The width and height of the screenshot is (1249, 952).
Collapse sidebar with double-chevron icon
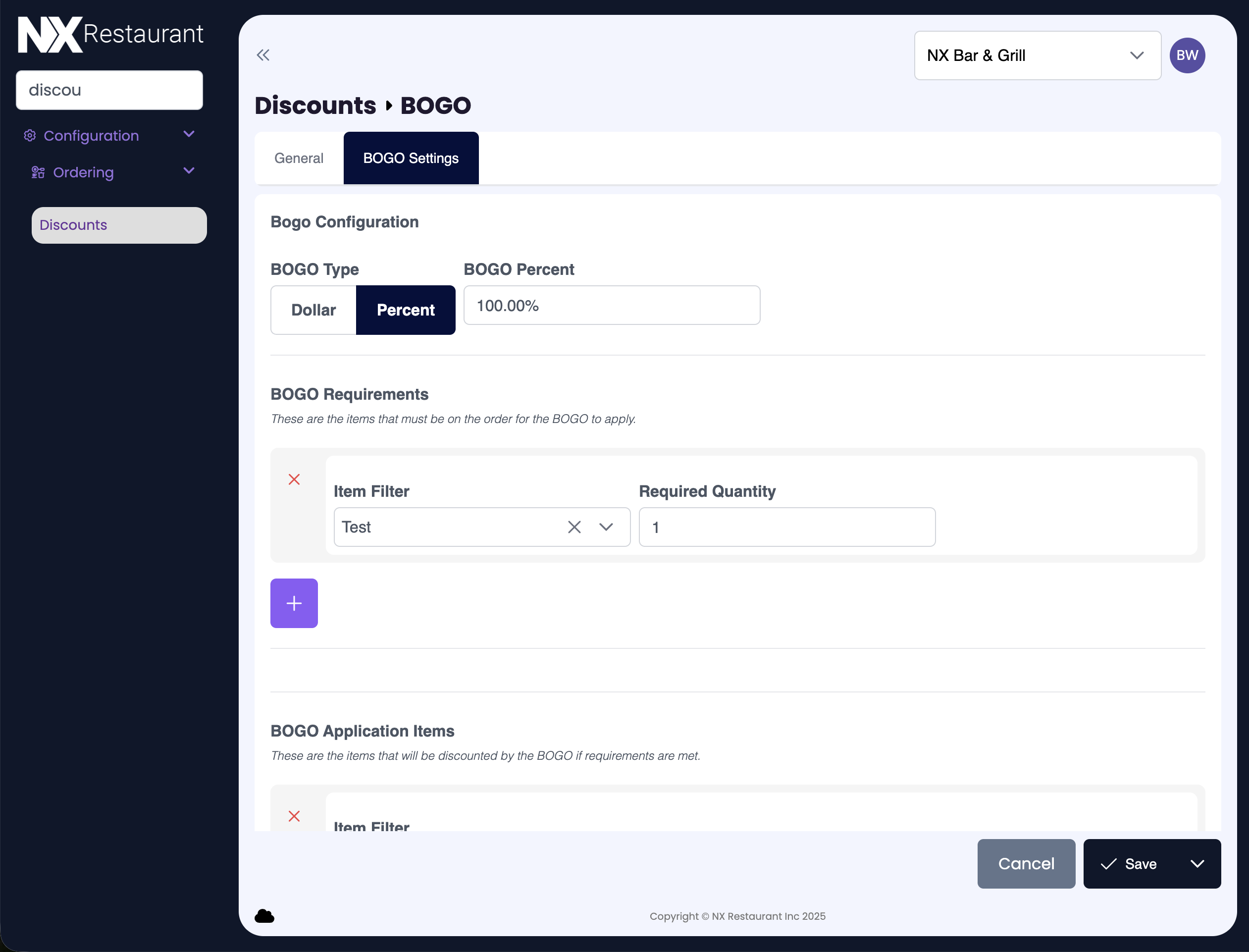263,55
